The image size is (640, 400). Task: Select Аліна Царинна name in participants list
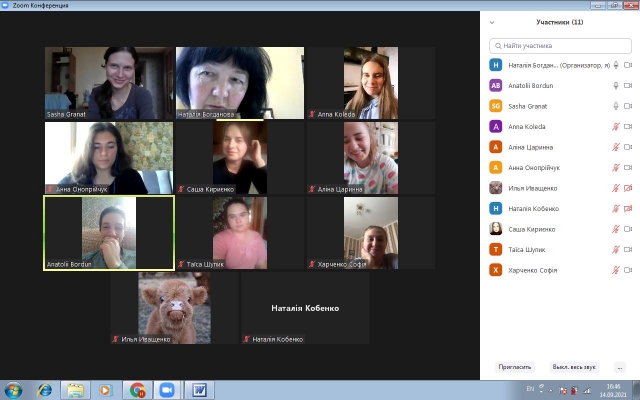531,147
